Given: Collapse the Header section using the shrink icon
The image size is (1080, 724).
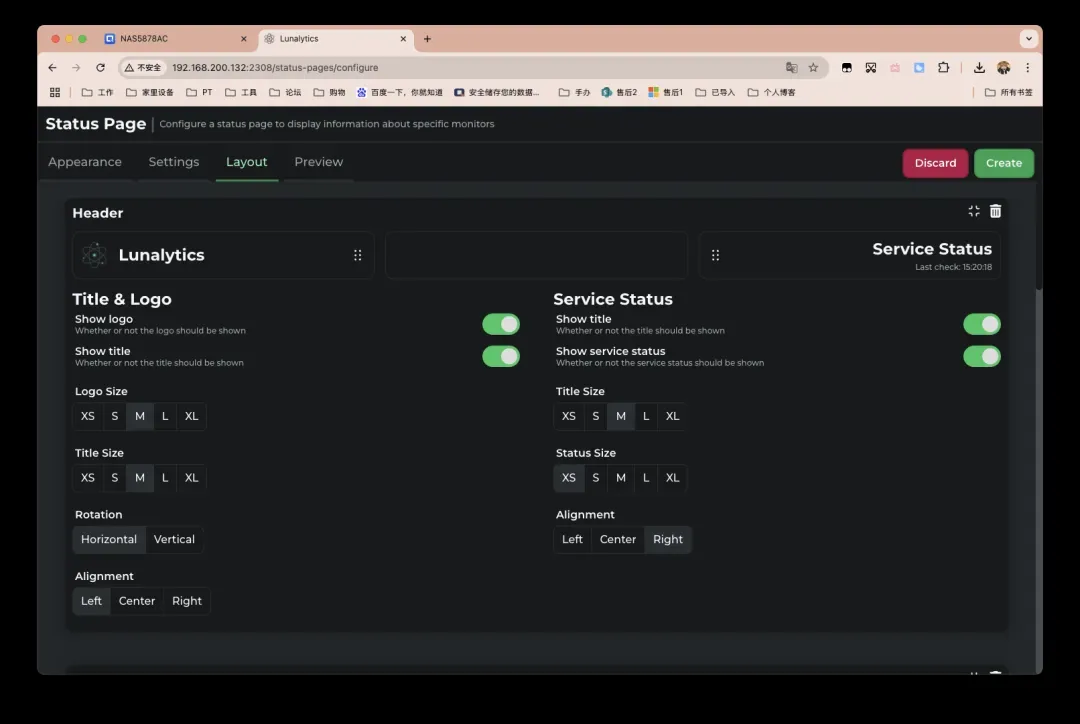Looking at the screenshot, I should [x=974, y=211].
